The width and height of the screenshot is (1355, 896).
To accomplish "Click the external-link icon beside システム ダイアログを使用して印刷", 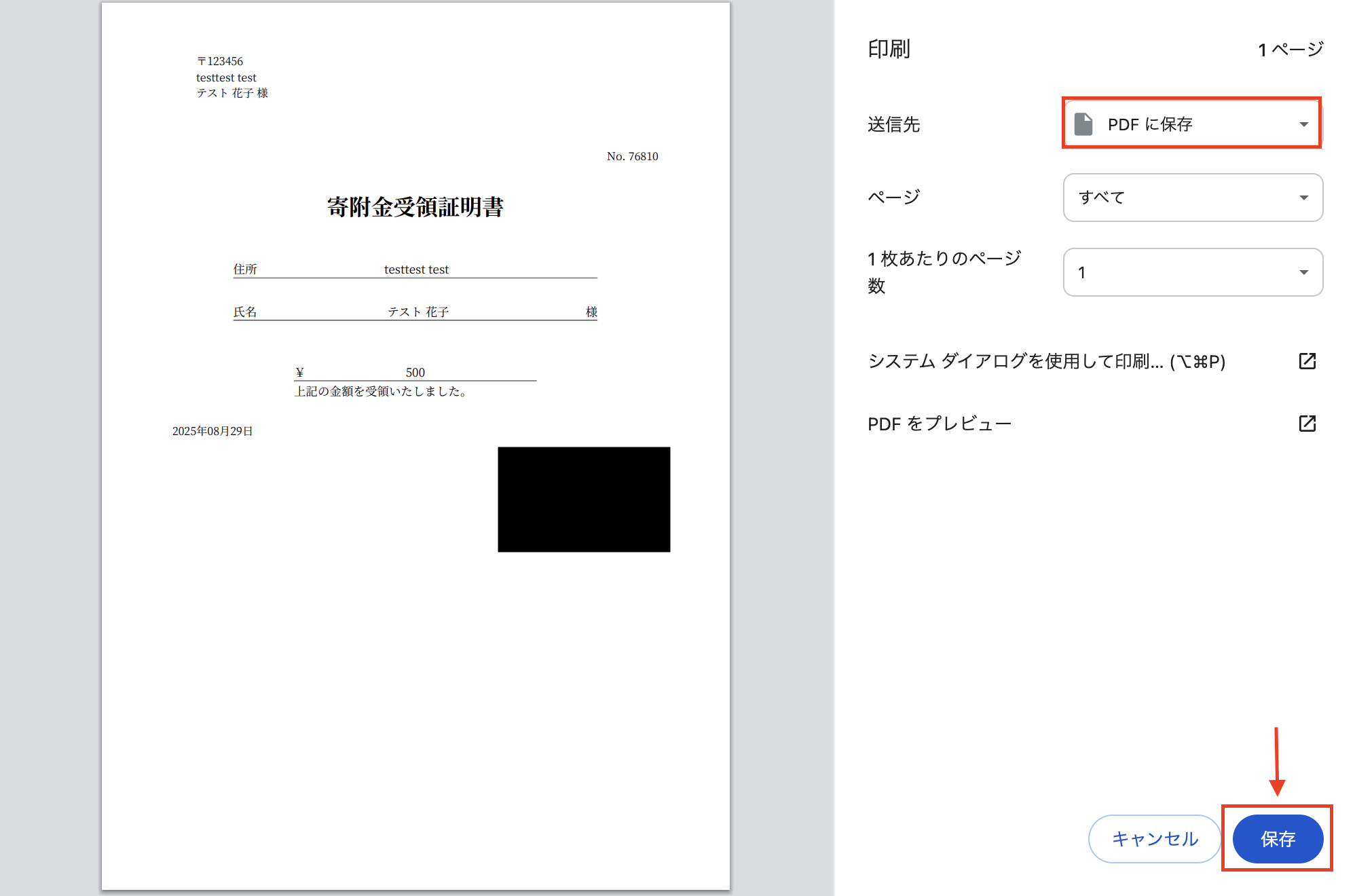I will pyautogui.click(x=1307, y=361).
